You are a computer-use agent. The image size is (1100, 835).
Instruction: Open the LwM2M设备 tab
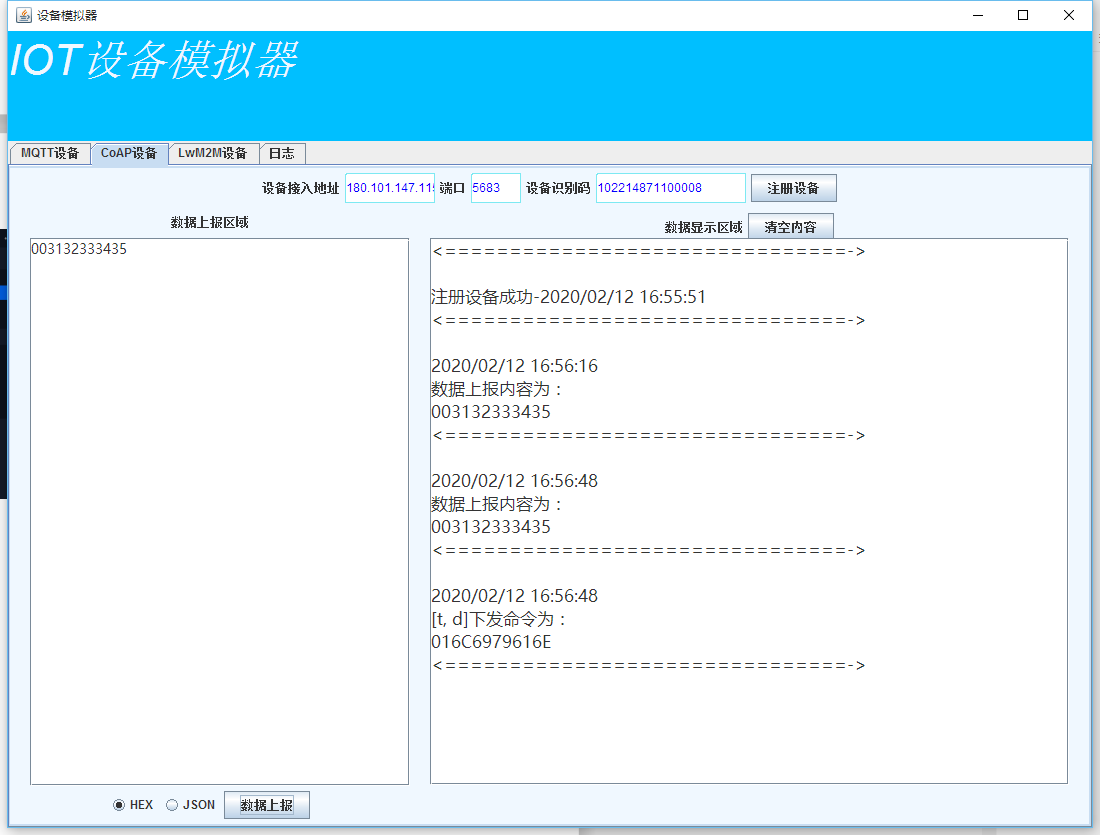pos(213,154)
